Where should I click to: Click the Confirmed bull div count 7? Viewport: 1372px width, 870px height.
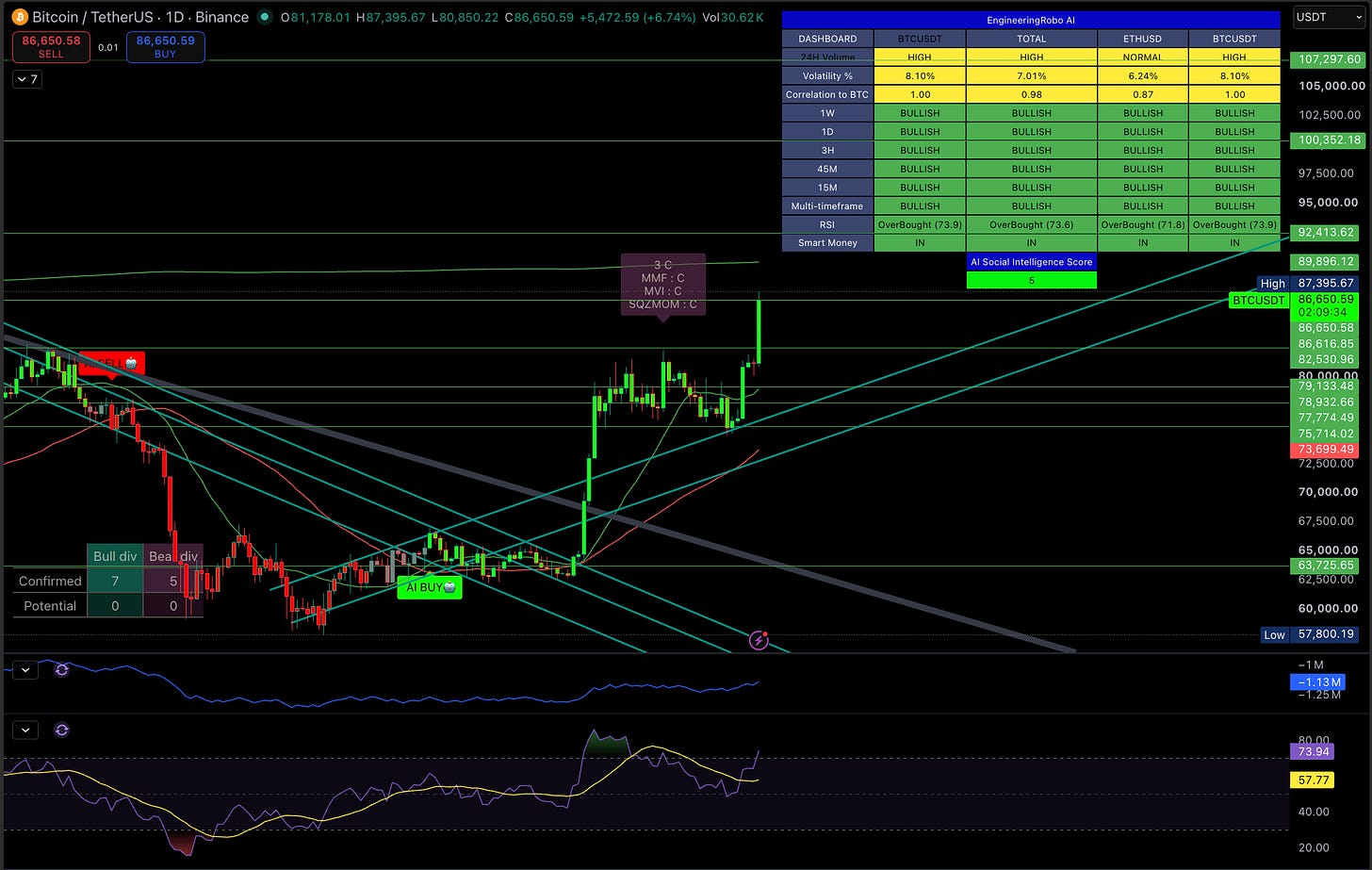pyautogui.click(x=115, y=581)
